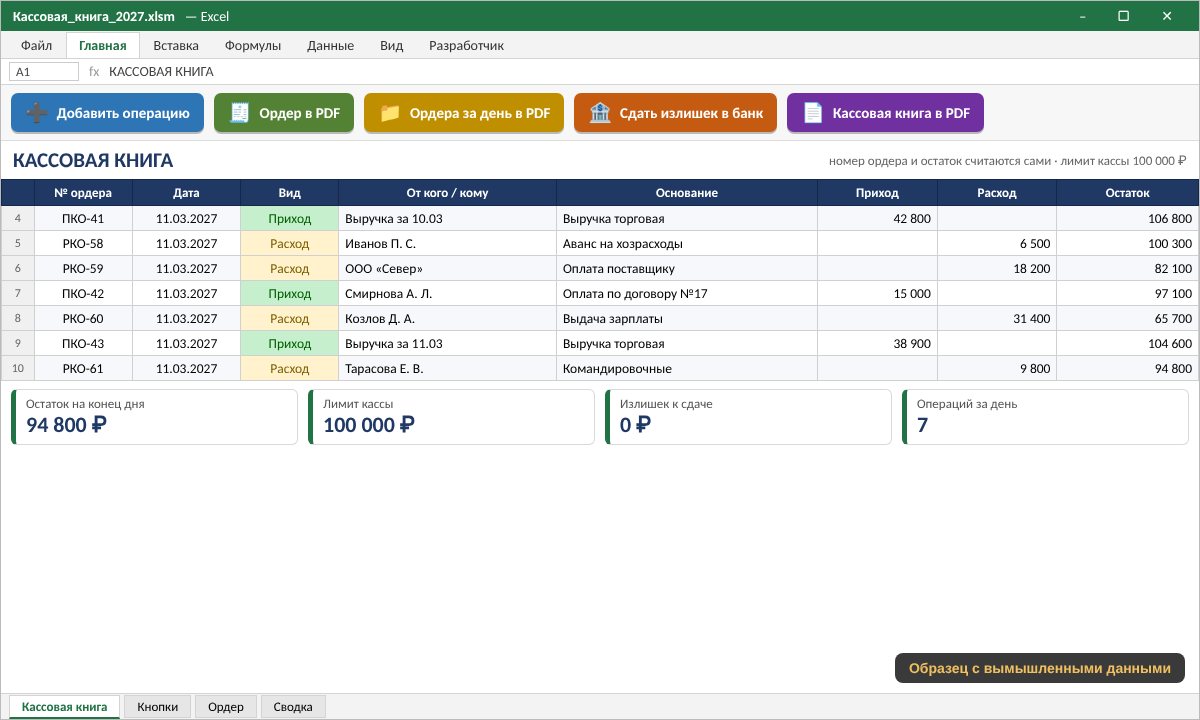Switch to the Кнопки sheet tab
This screenshot has width=1200, height=720.
click(158, 707)
